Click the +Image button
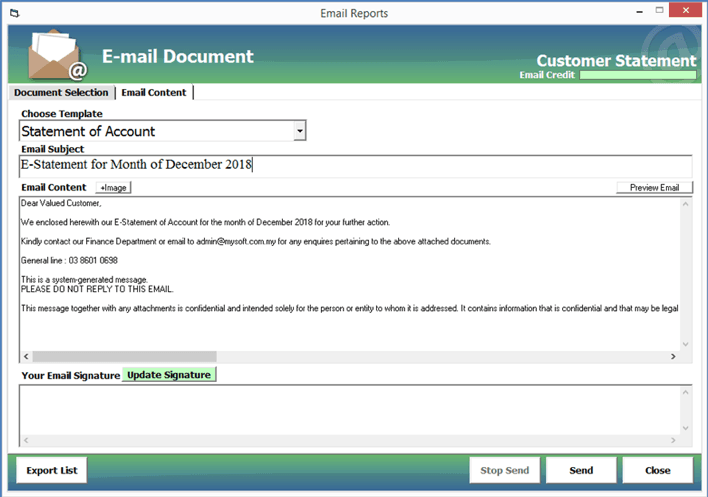Screen dimensions: 708x497 tap(113, 188)
